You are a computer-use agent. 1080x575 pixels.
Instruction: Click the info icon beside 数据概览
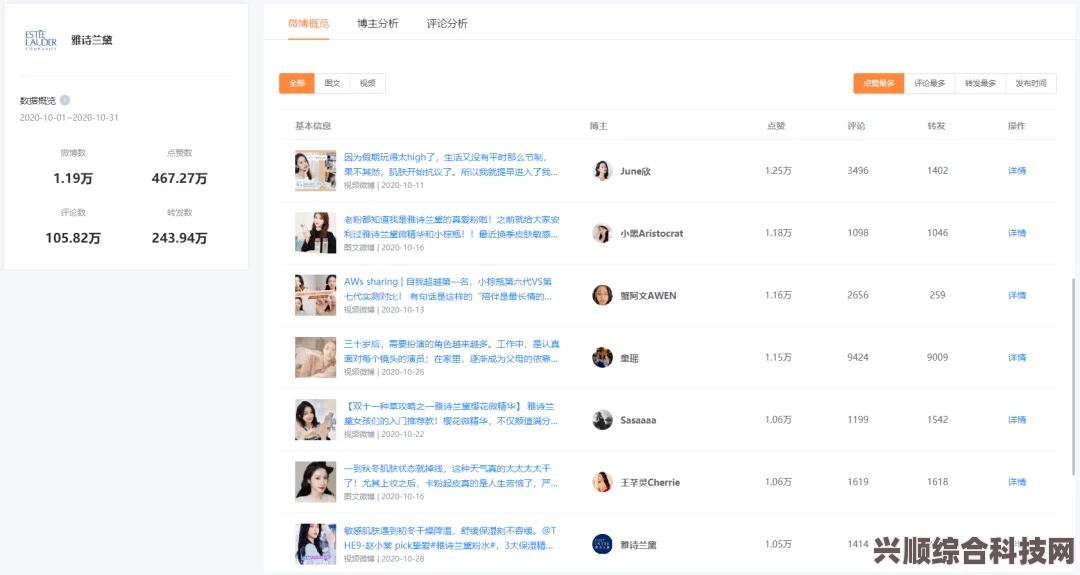pos(65,100)
